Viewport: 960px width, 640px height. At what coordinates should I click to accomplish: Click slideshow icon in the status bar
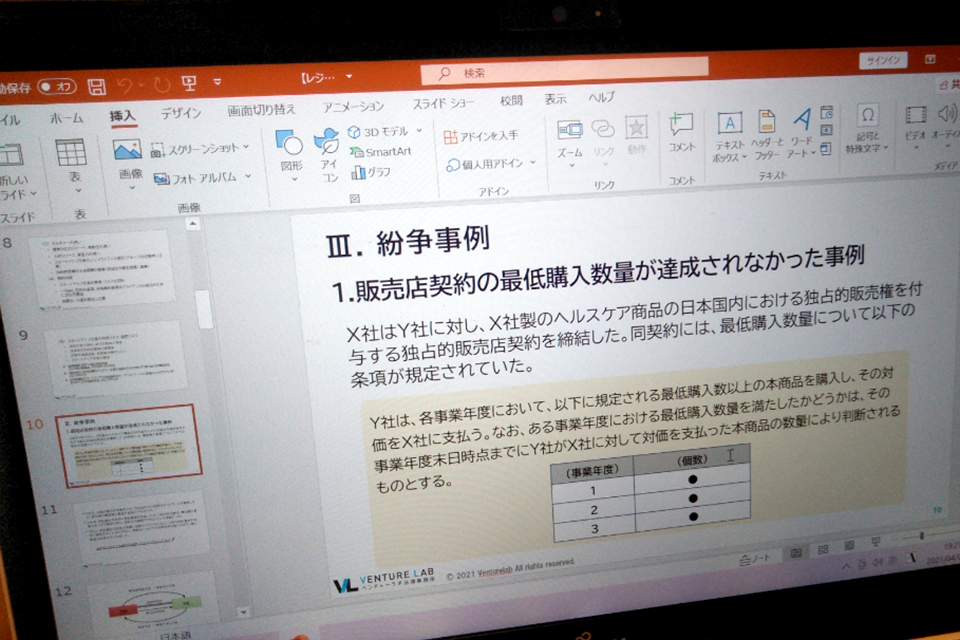click(x=876, y=541)
